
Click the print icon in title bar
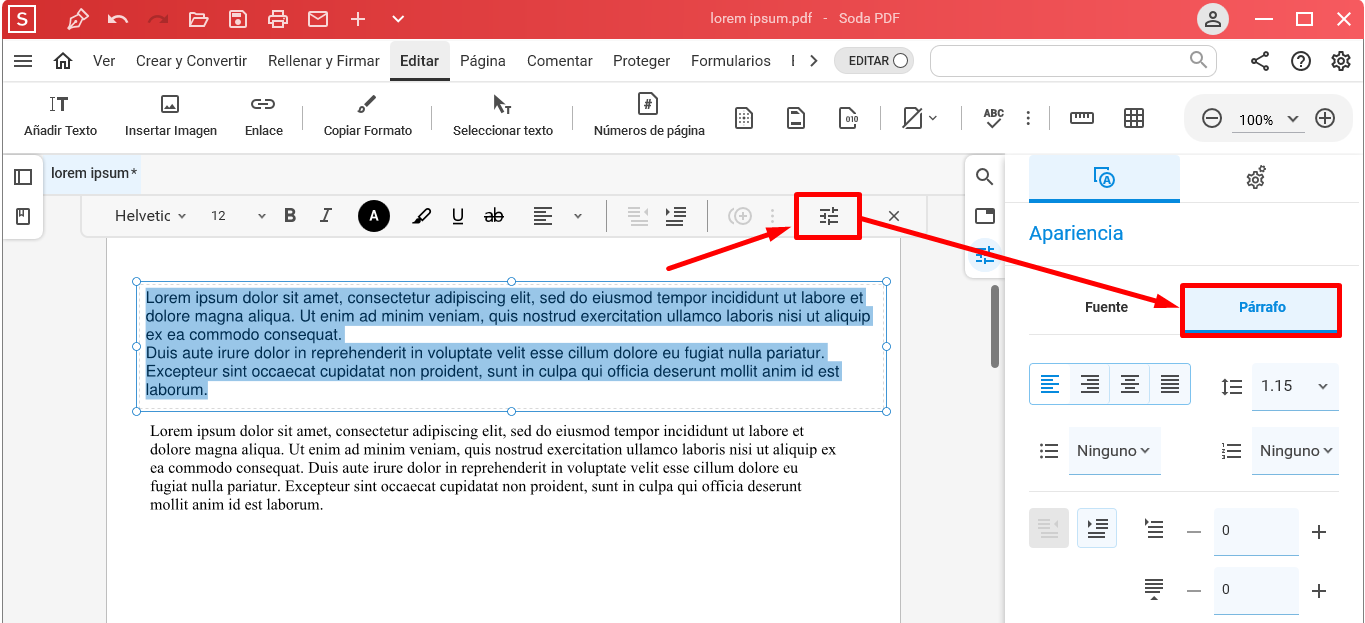click(278, 19)
